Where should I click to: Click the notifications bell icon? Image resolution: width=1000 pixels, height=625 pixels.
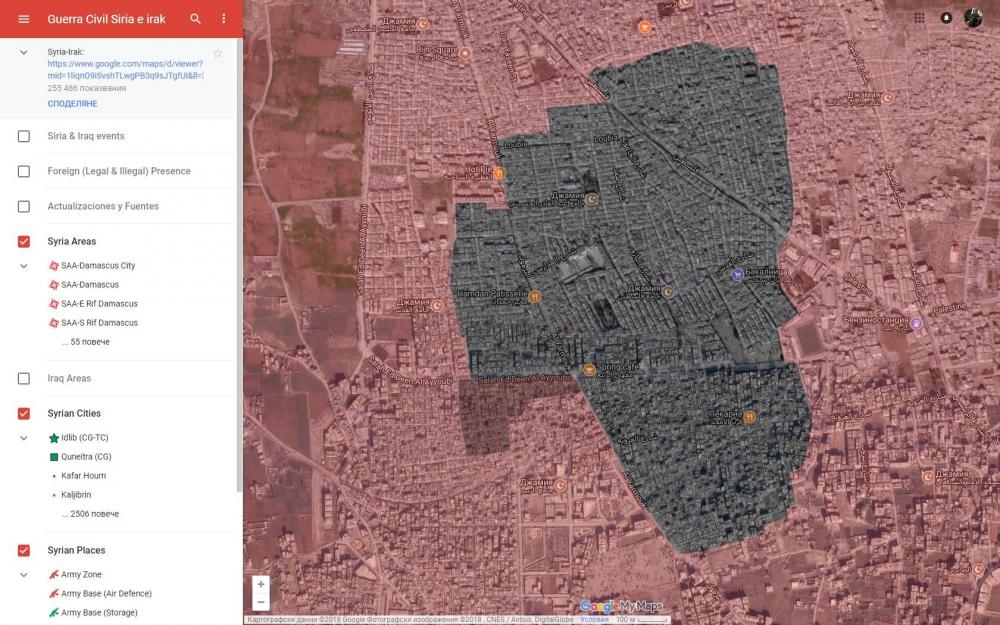[946, 18]
